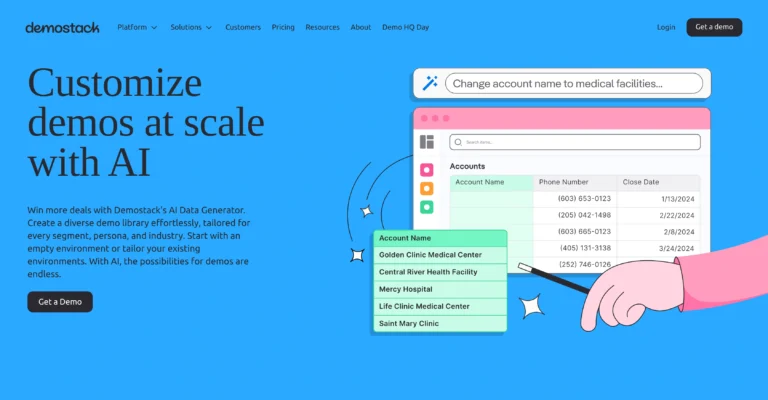Open the Pricing page
Screen dimensions: 768x400
(283, 27)
